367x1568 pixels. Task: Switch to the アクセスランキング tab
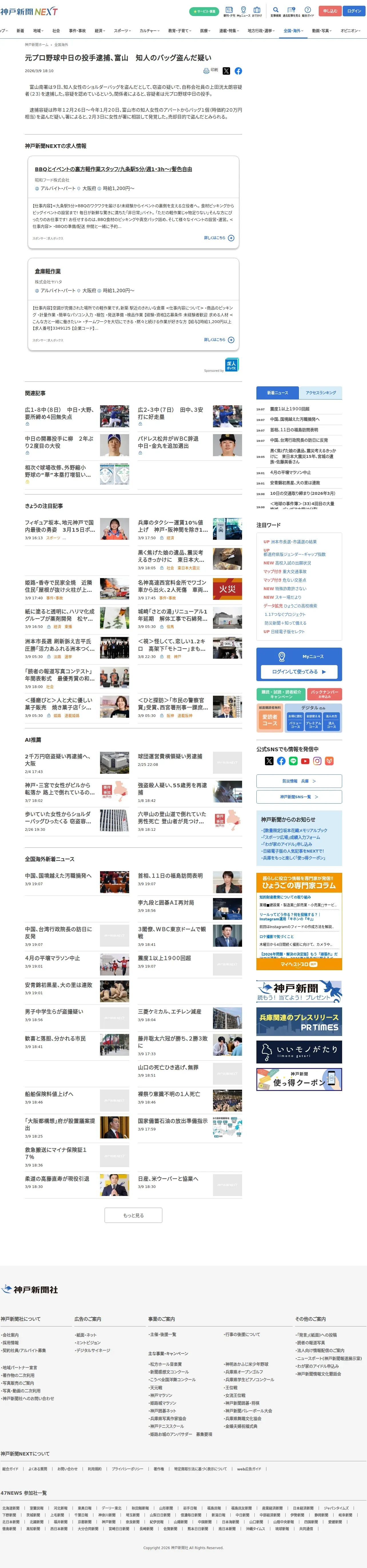321,393
